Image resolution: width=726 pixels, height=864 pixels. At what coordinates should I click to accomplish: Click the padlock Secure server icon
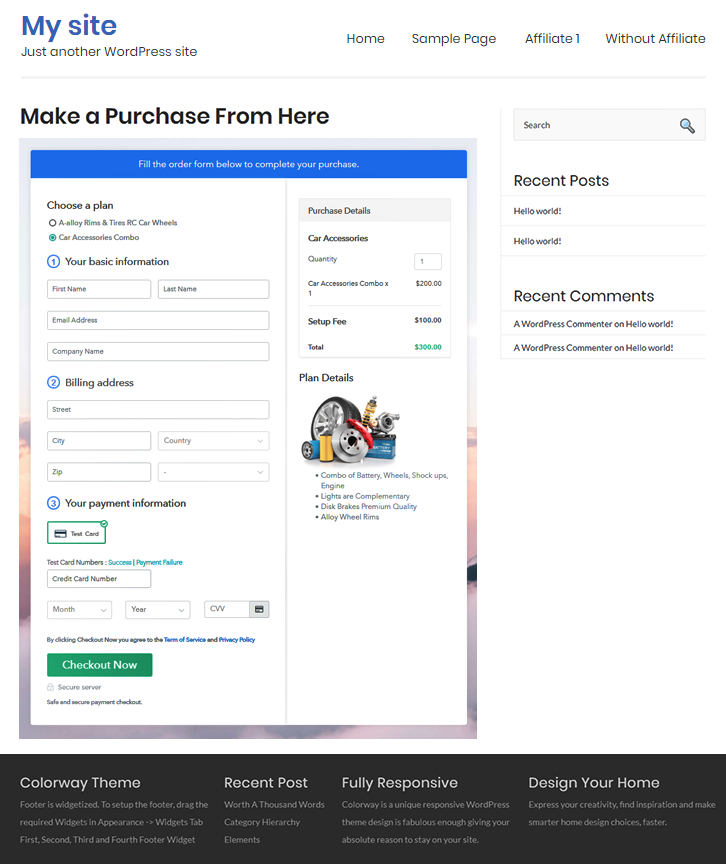coord(50,687)
